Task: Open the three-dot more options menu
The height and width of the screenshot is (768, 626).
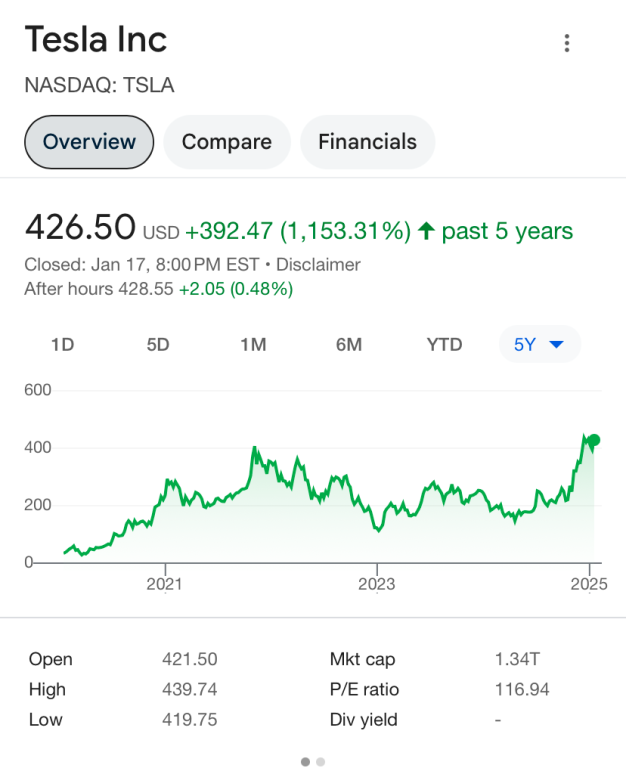Action: (x=567, y=43)
